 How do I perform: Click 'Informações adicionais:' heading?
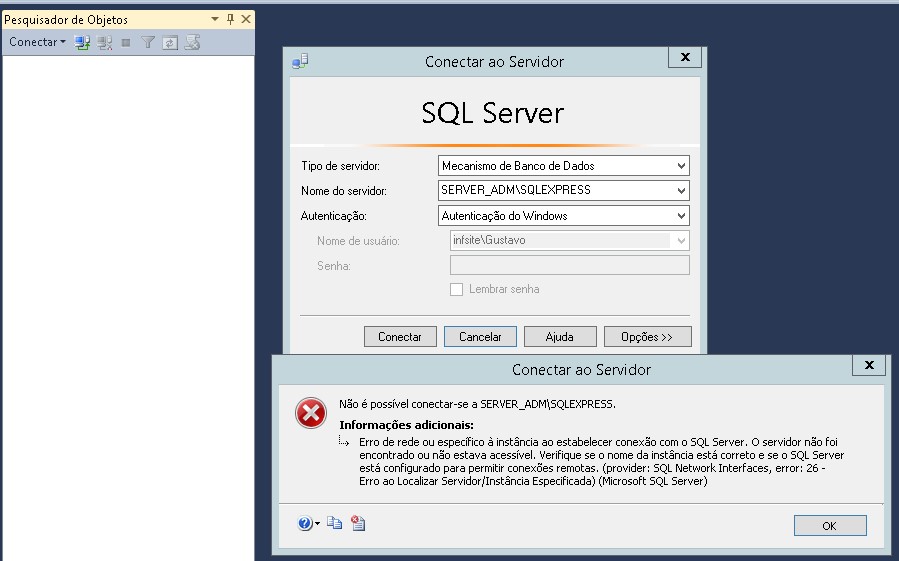(x=406, y=425)
